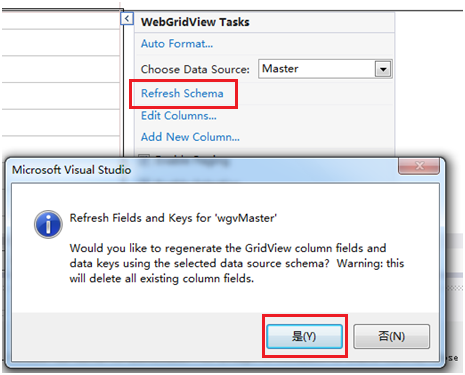Close the Microsoft Visual Studio dialog

coord(419,166)
